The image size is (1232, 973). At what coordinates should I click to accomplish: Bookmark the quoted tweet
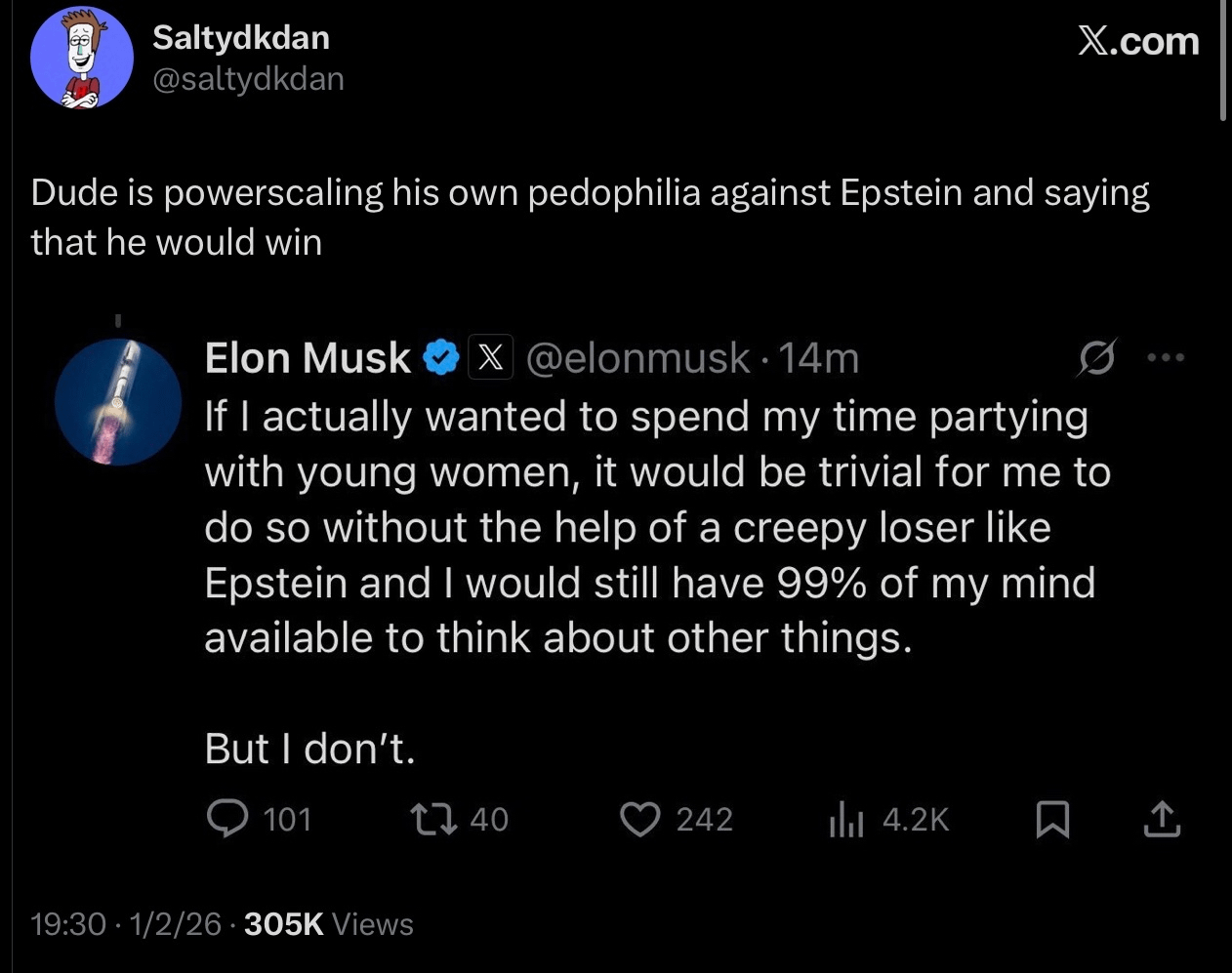pos(1051,820)
